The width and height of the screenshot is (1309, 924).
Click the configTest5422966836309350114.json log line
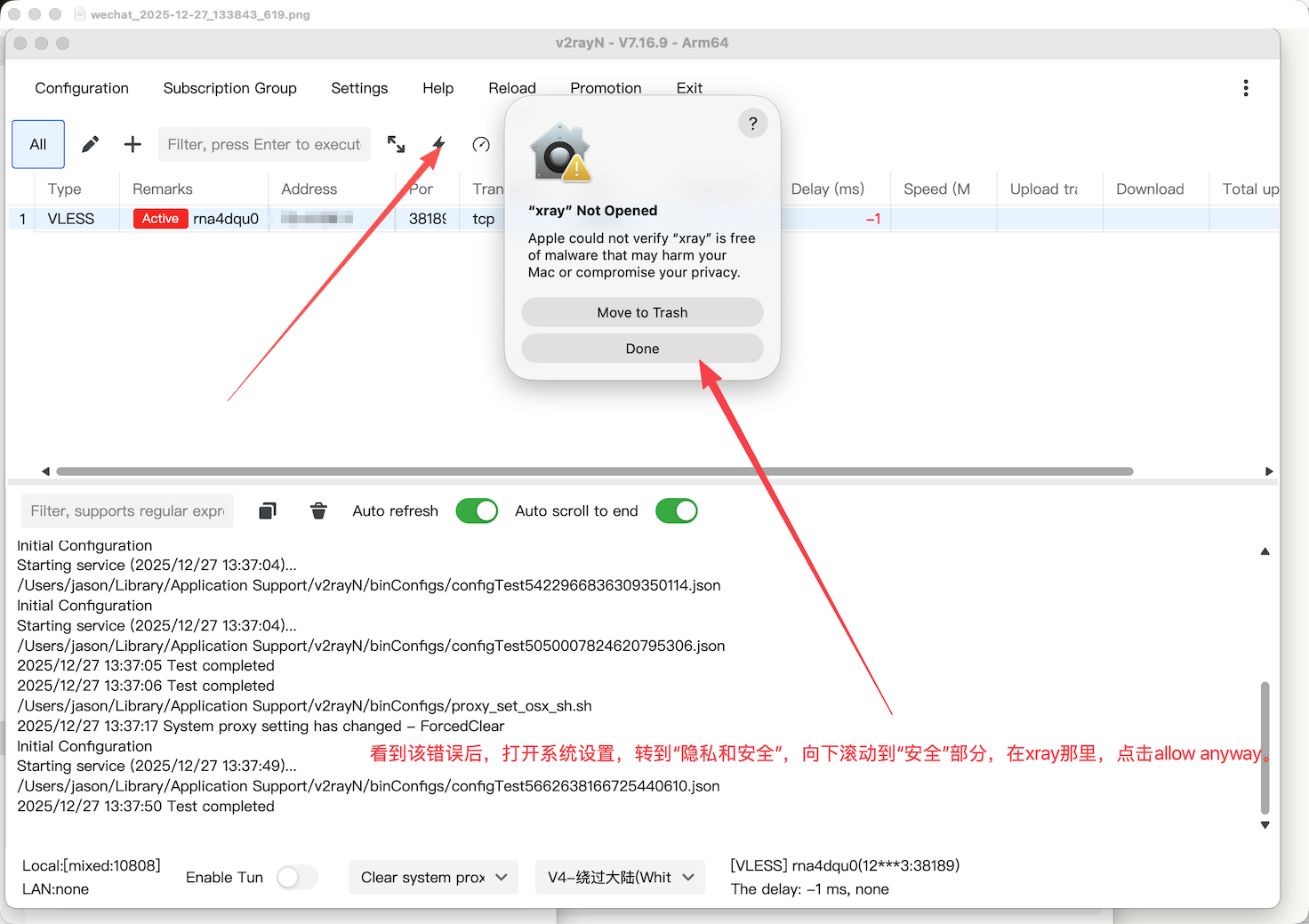coord(369,585)
